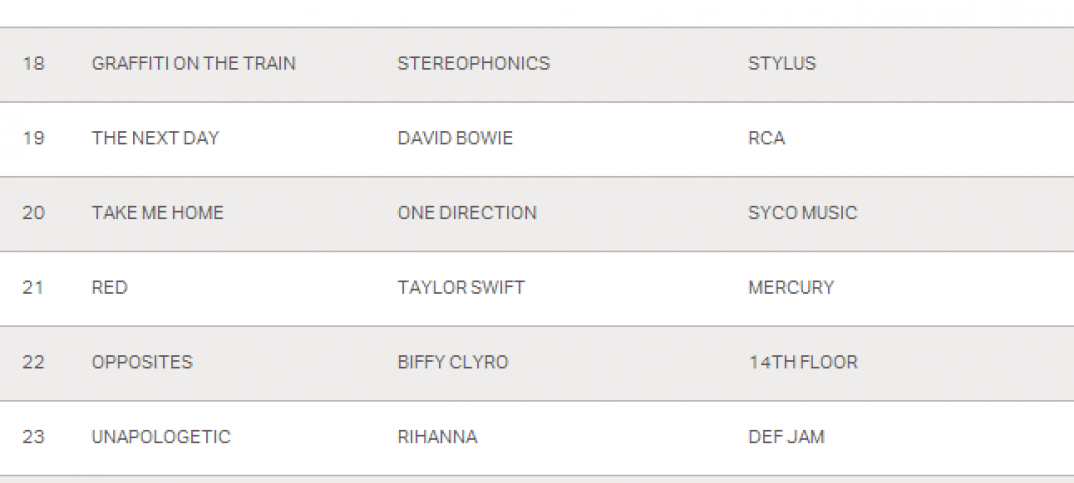1074x483 pixels.
Task: Click the STYLUS label name
Action: point(781,63)
